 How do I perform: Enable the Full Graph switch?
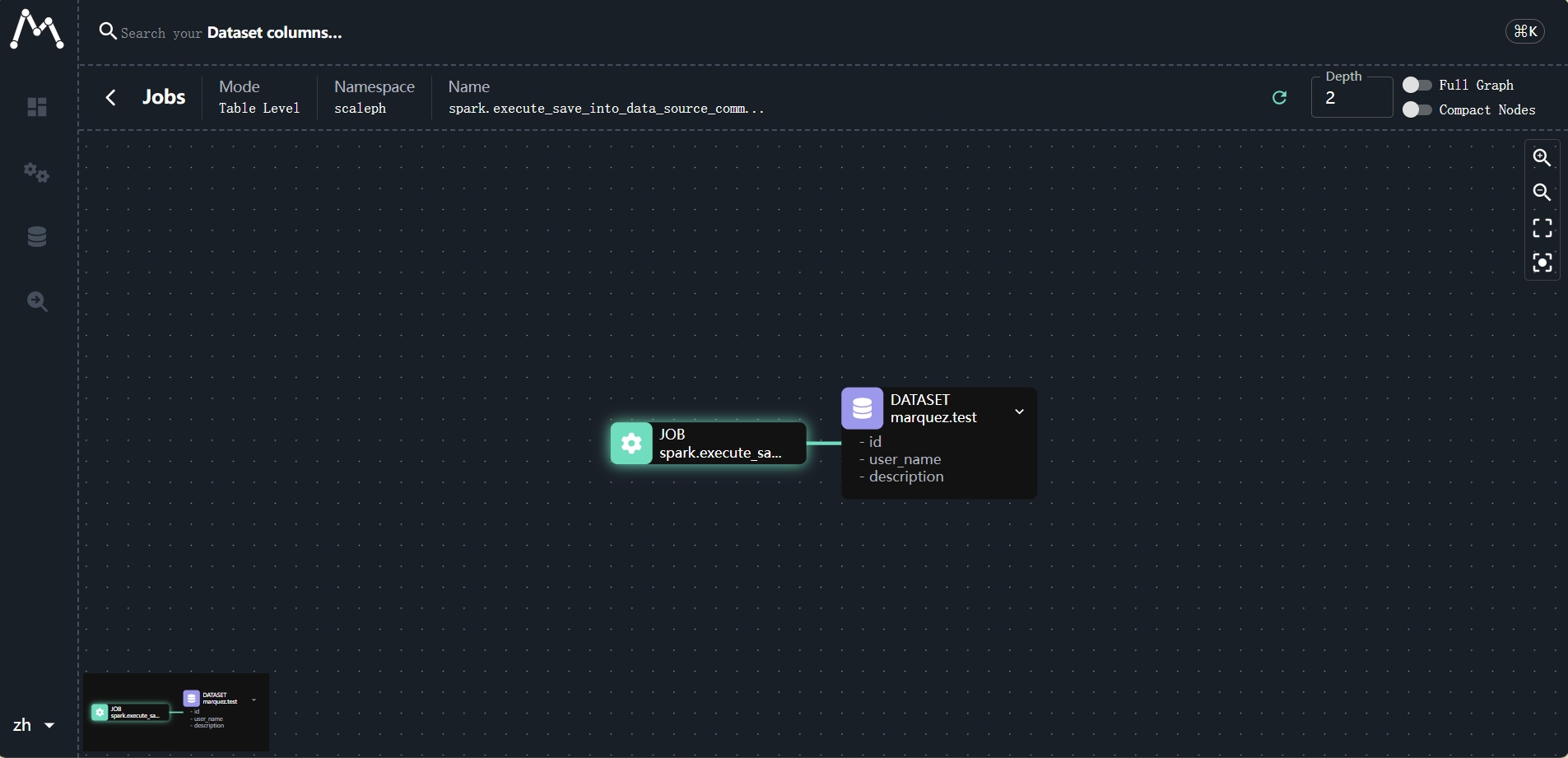(x=1417, y=85)
